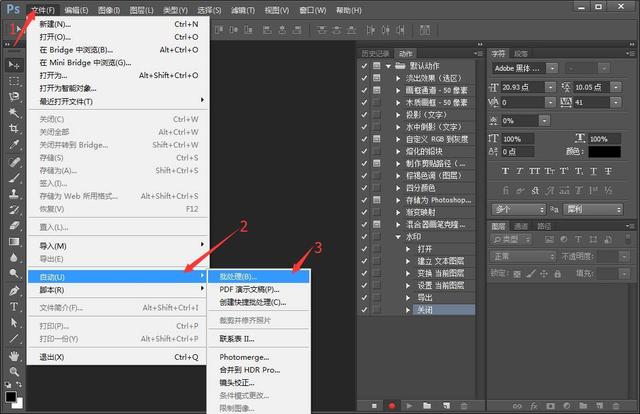This screenshot has height=414, width=640.
Task: Select the Eyedropper tool
Action: 14,145
